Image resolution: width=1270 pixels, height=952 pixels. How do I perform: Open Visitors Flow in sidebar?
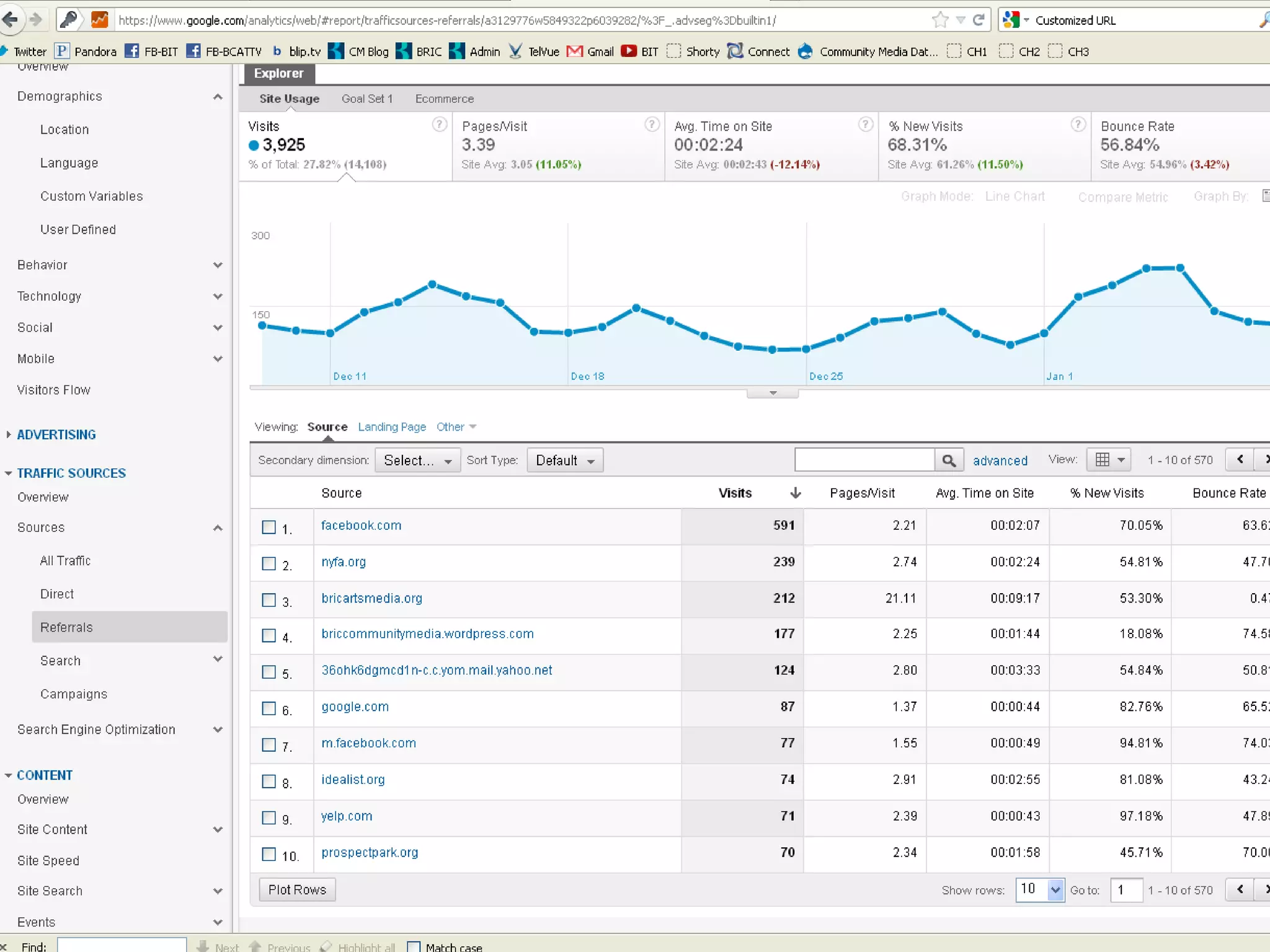54,390
